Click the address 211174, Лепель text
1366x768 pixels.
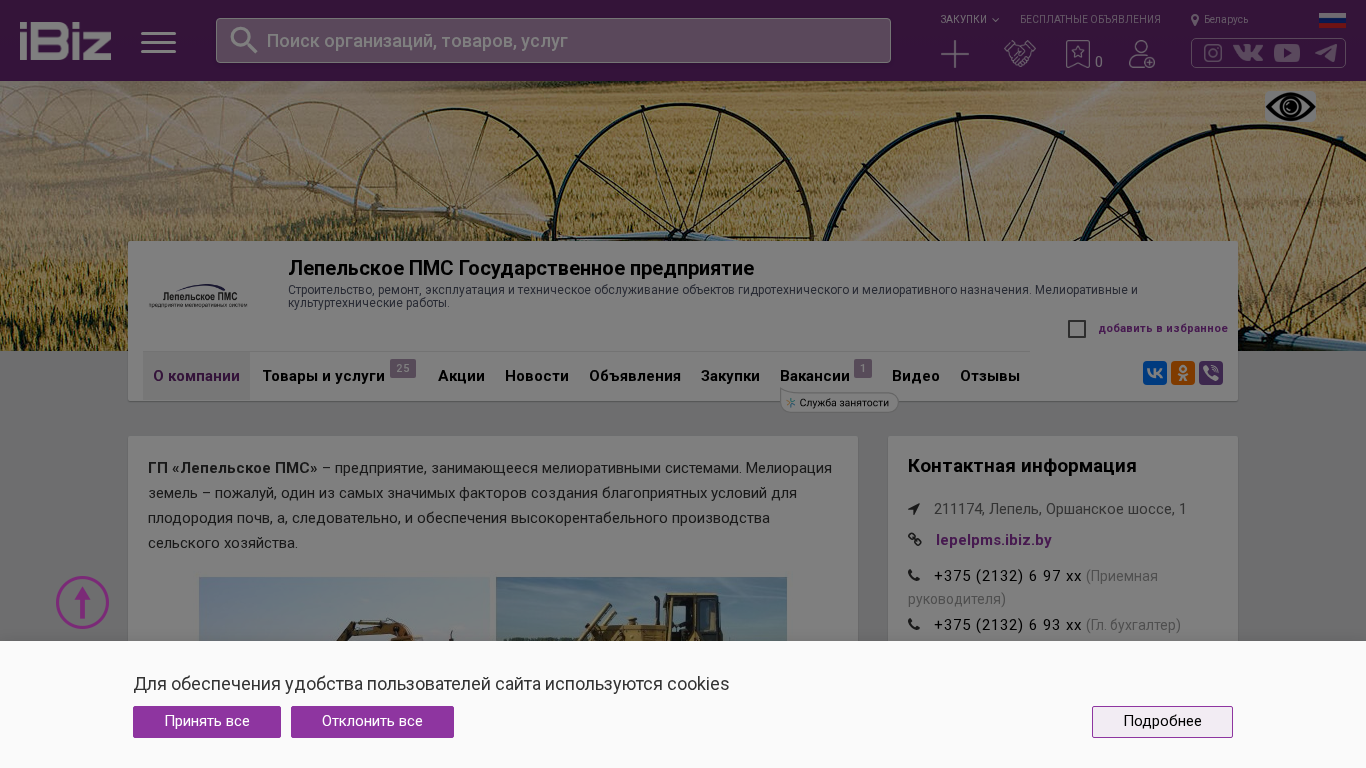1060,509
